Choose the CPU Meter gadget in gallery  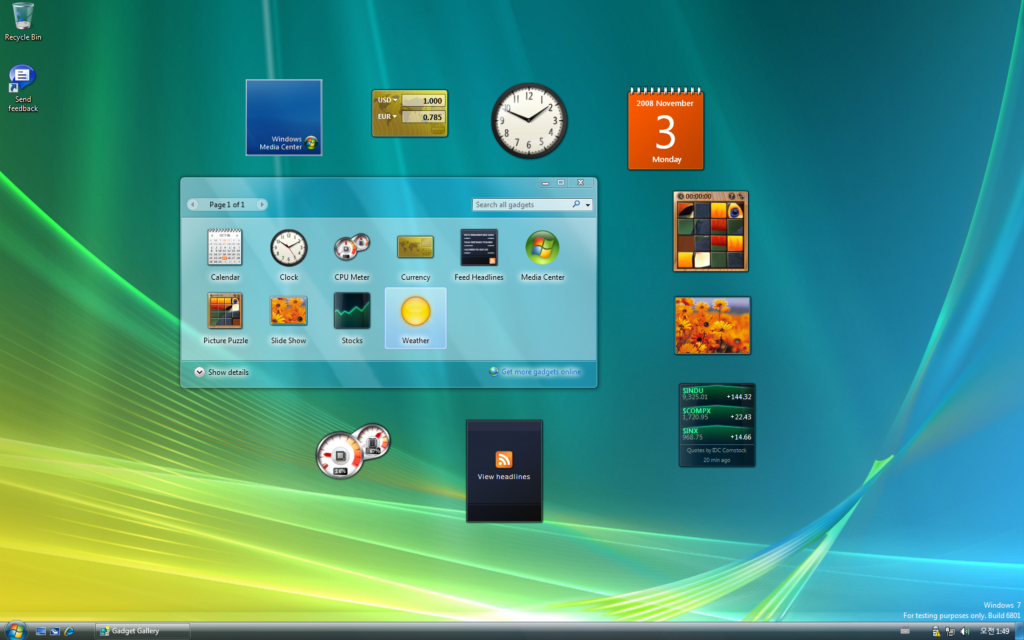[352, 255]
